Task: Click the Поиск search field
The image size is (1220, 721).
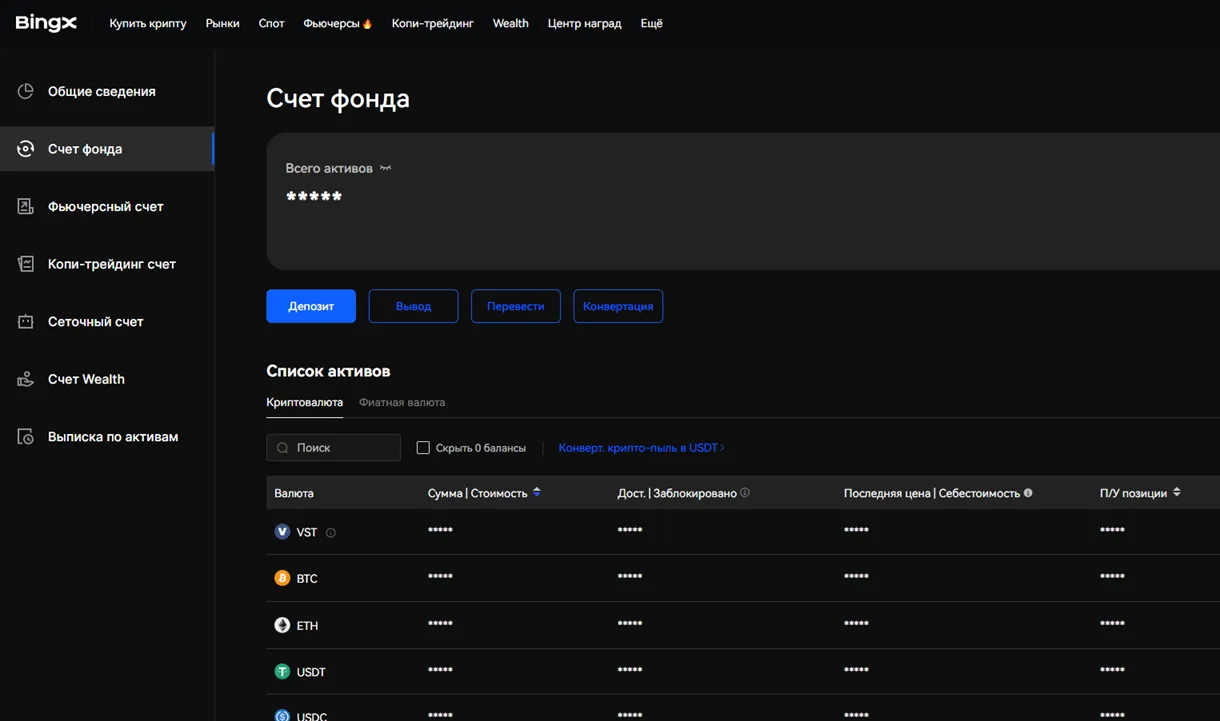Action: pos(333,447)
